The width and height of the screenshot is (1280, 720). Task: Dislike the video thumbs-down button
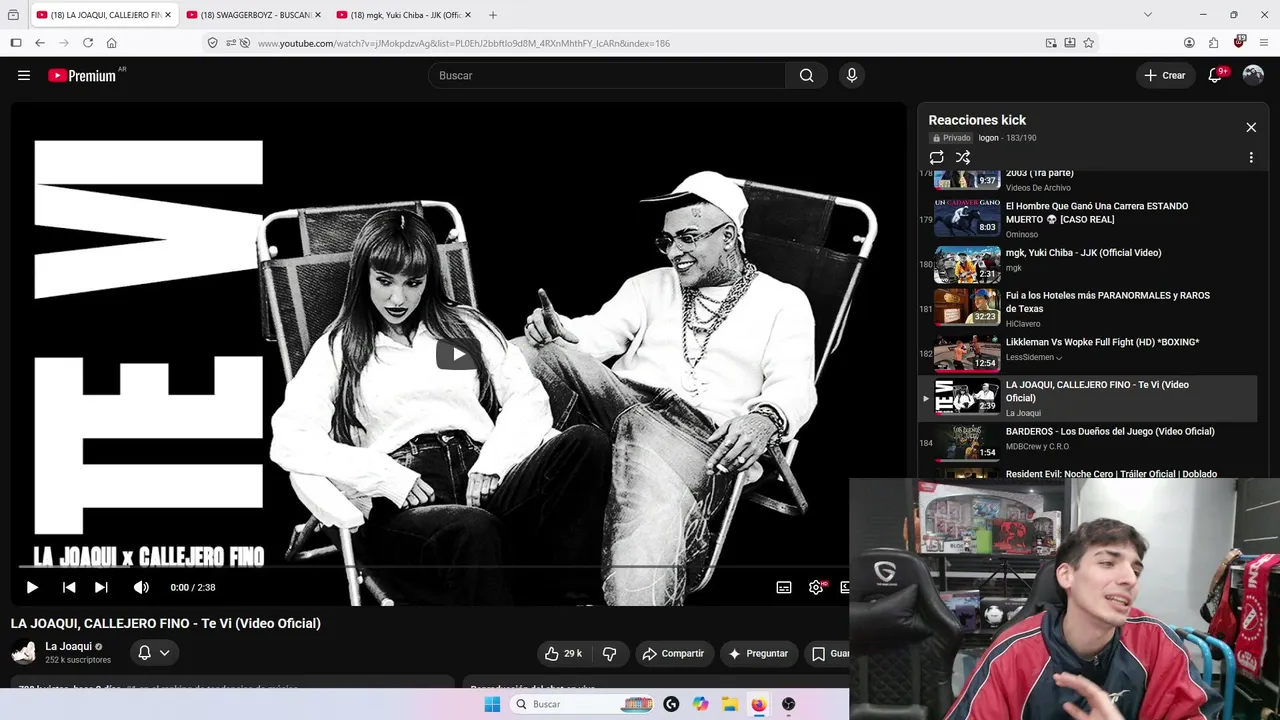(609, 653)
